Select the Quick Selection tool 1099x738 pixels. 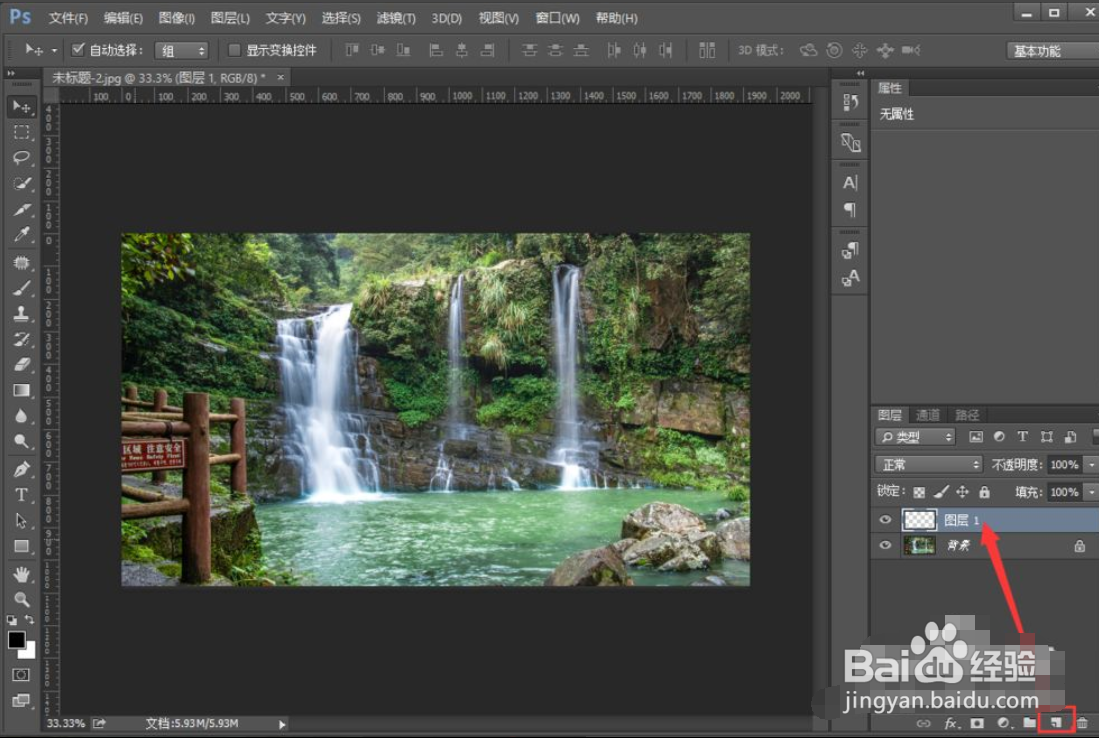pos(21,184)
